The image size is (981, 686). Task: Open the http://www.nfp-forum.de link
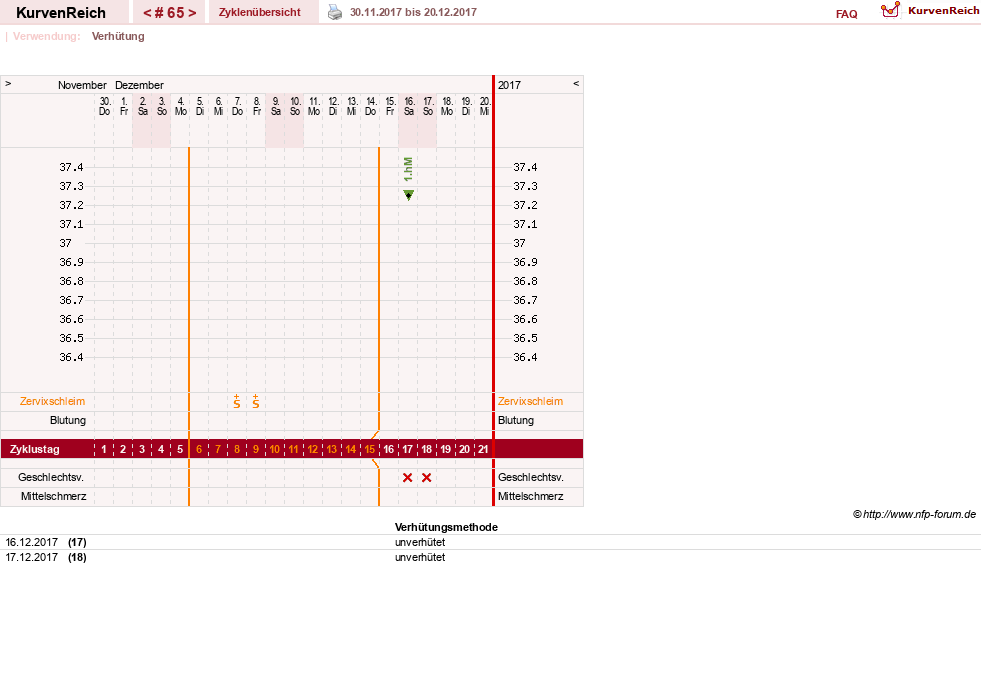click(919, 514)
